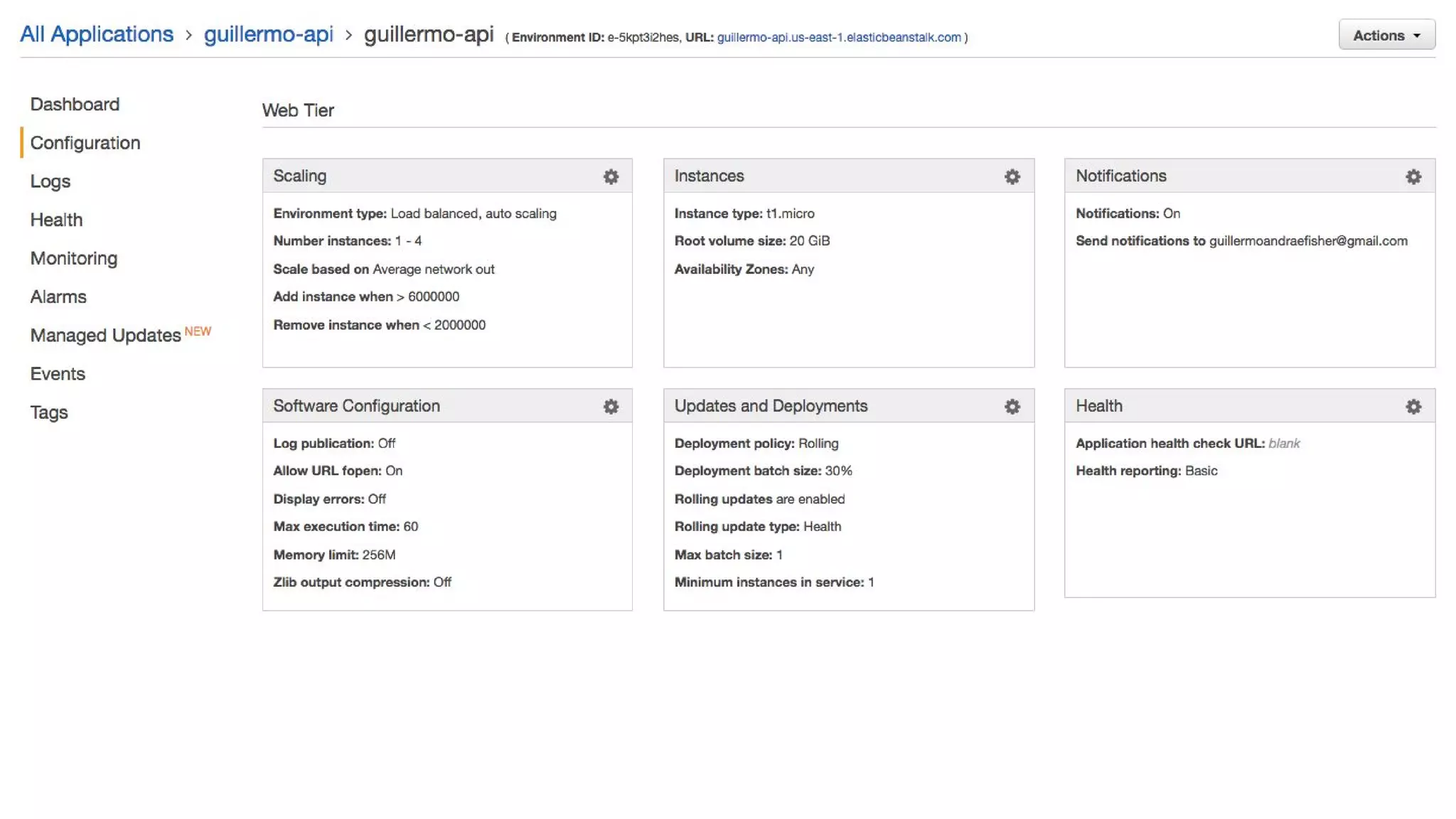This screenshot has width=1456, height=819.
Task: Open Tags sidebar item
Action: (49, 412)
